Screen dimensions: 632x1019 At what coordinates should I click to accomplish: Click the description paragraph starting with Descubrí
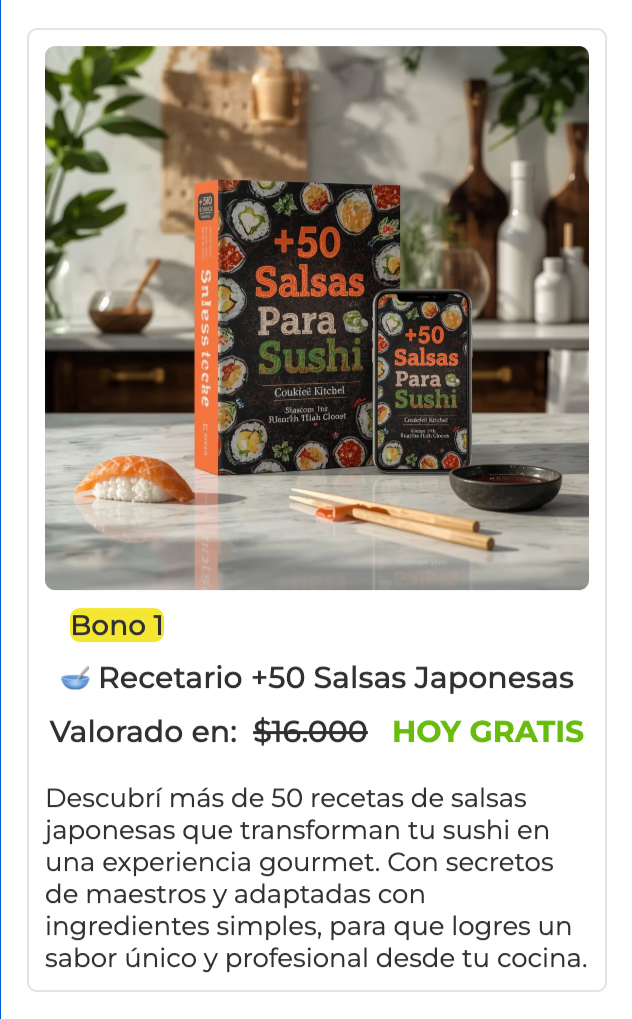click(317, 878)
